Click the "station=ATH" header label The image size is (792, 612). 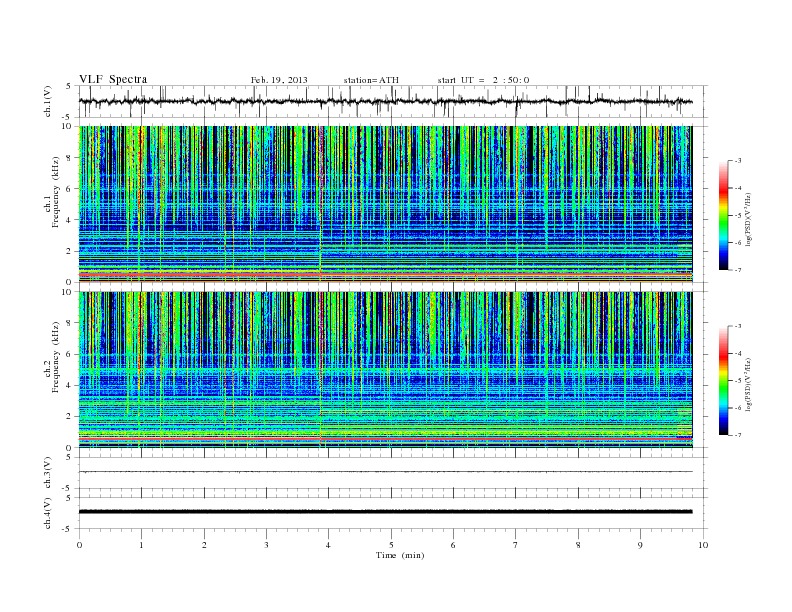[371, 80]
